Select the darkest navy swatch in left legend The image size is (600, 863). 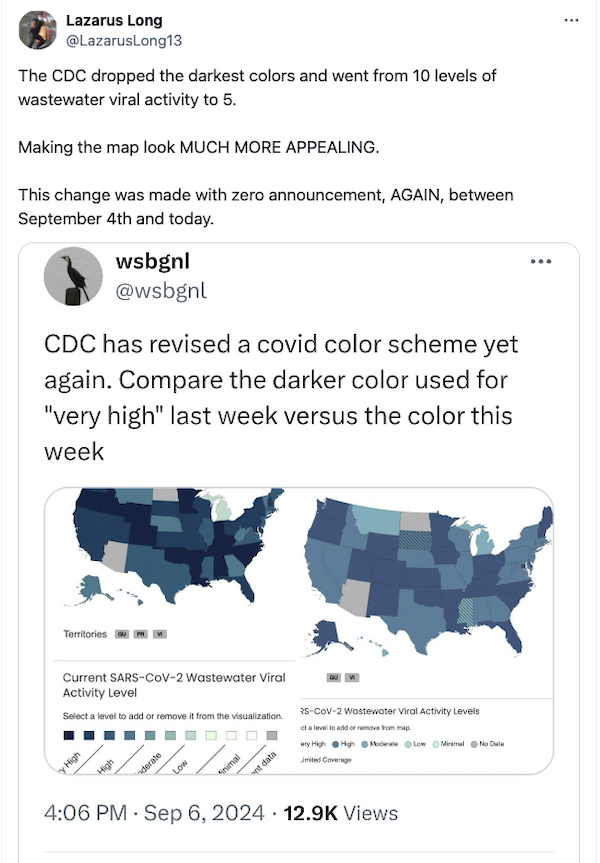click(68, 736)
